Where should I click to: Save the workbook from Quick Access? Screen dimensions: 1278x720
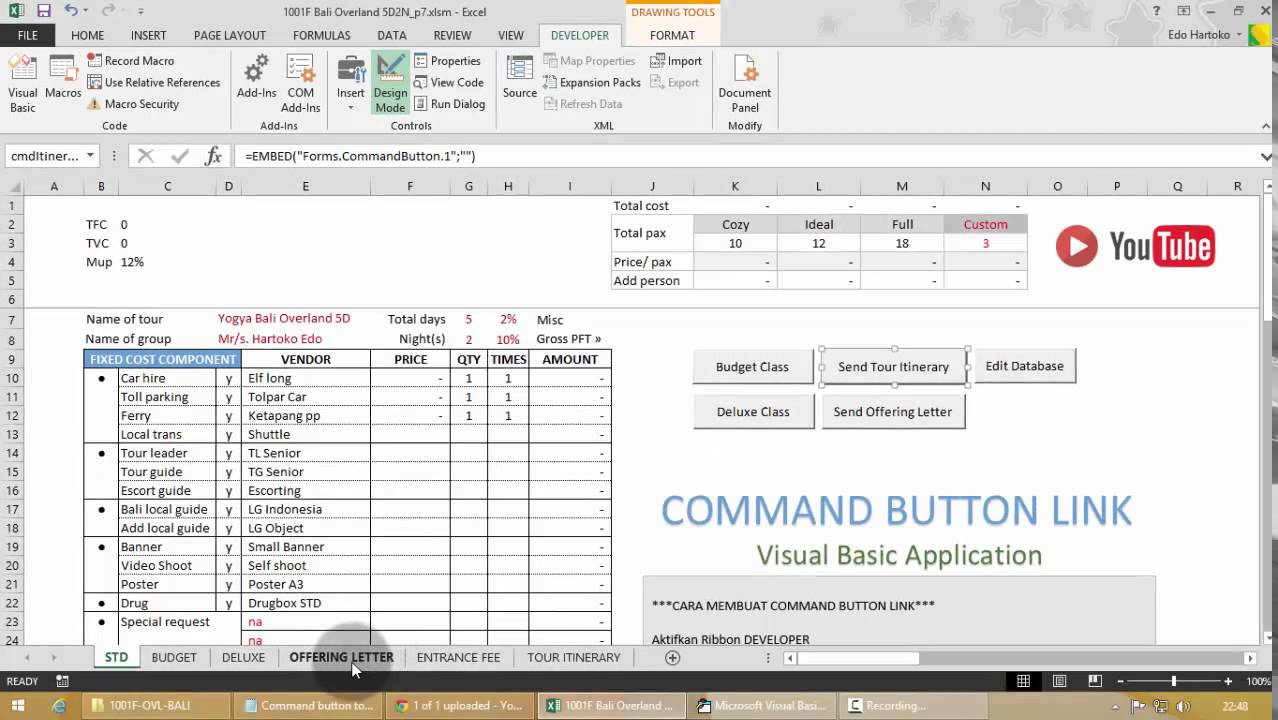[43, 11]
